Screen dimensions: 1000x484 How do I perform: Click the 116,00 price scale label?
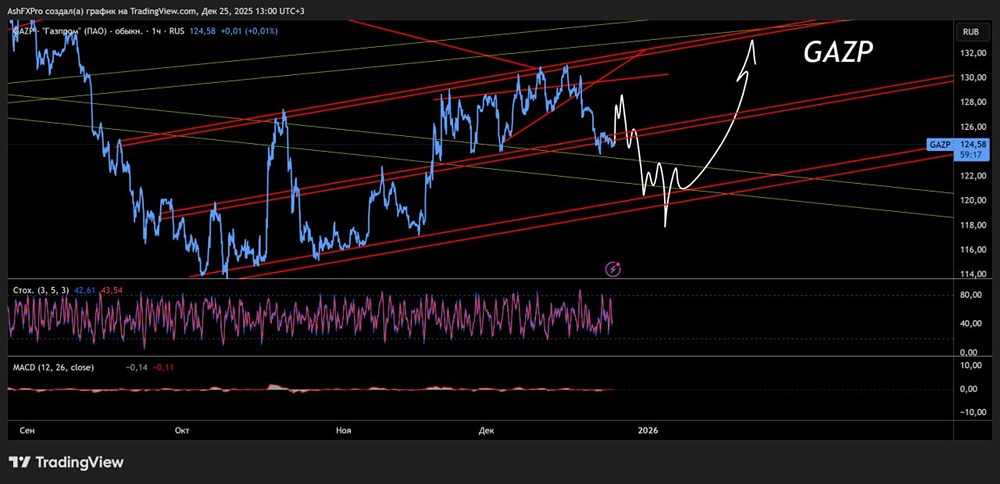[x=972, y=249]
